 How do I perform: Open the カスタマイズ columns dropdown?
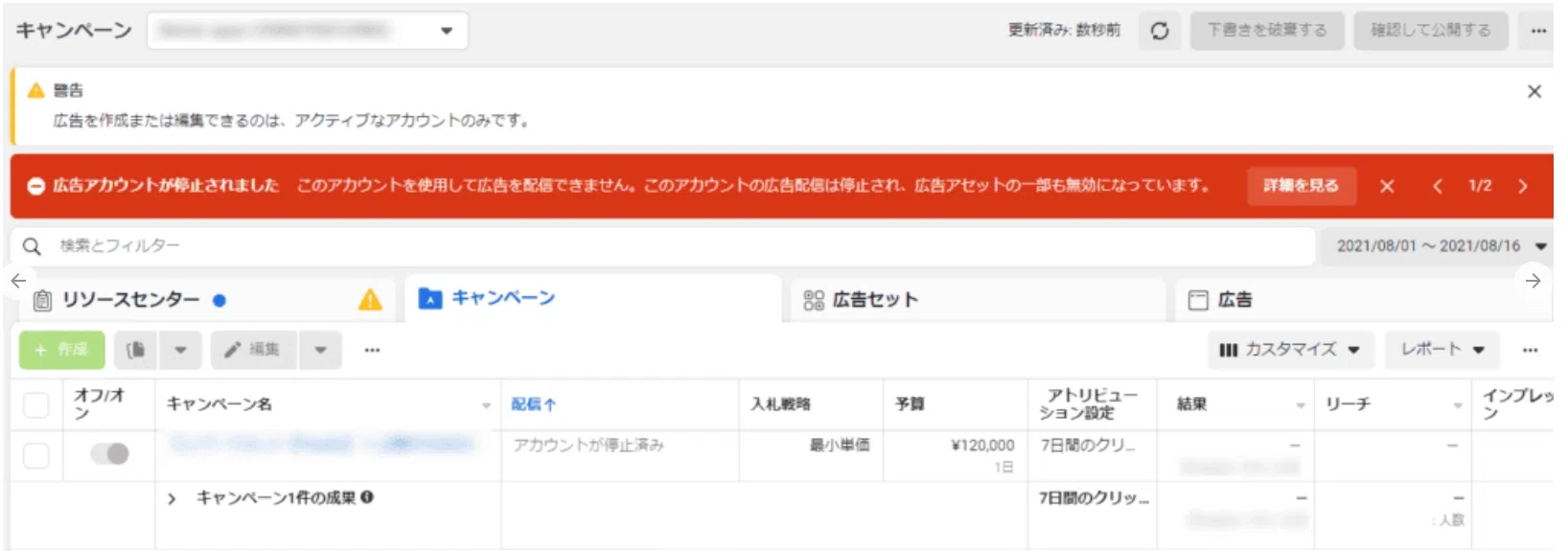pyautogui.click(x=1290, y=350)
